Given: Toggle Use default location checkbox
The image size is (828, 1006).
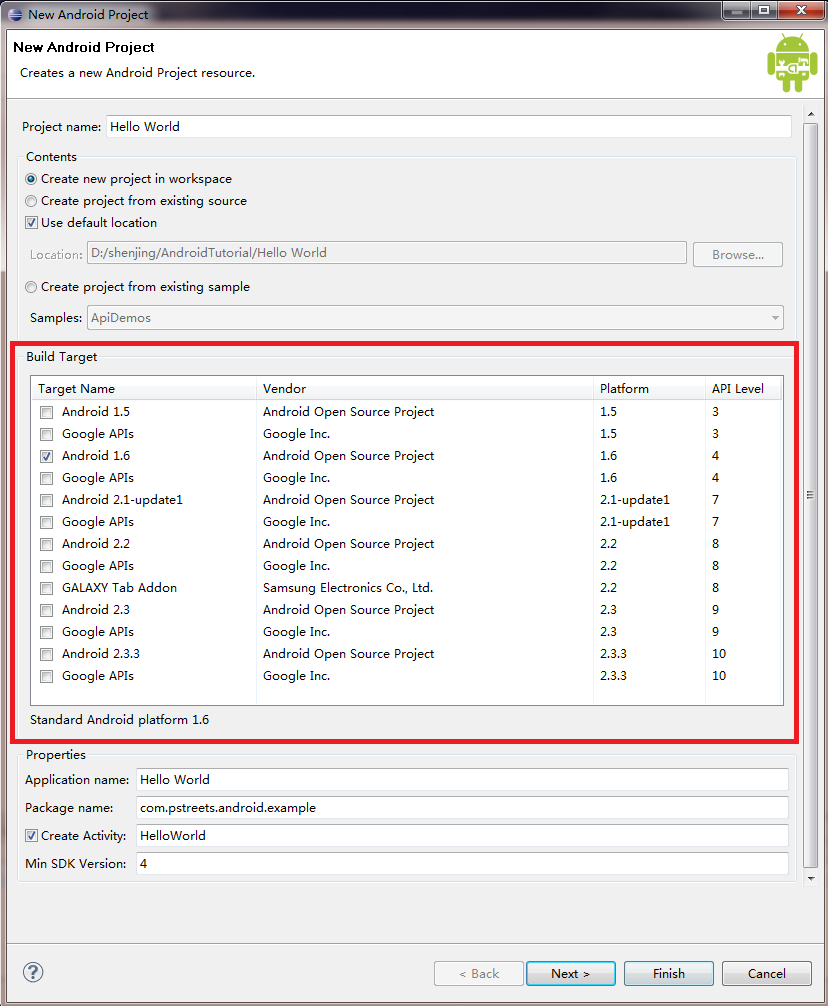Looking at the screenshot, I should click(x=31, y=223).
